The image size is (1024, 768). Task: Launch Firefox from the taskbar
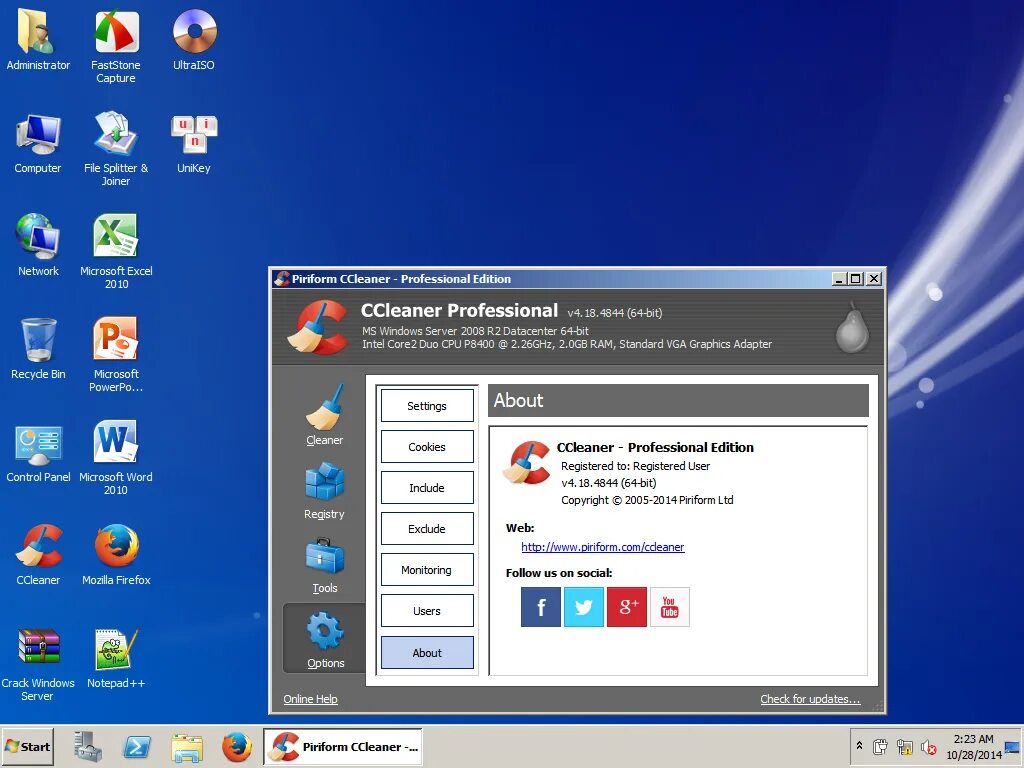click(236, 746)
